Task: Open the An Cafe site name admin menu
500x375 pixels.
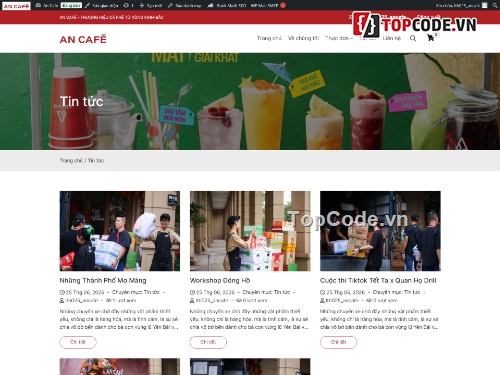Action: point(47,5)
